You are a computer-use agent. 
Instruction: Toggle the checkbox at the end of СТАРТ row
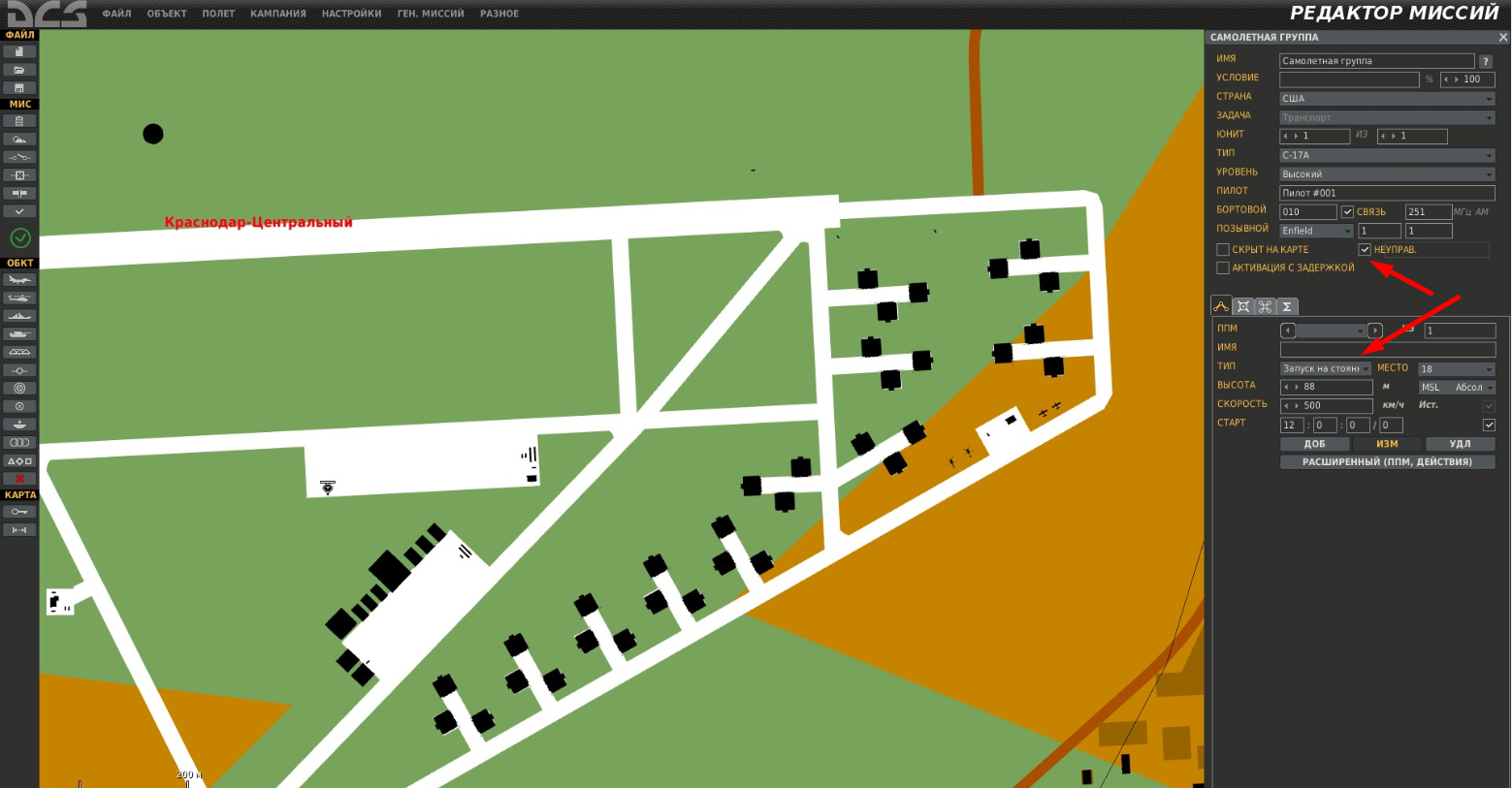(x=1489, y=426)
